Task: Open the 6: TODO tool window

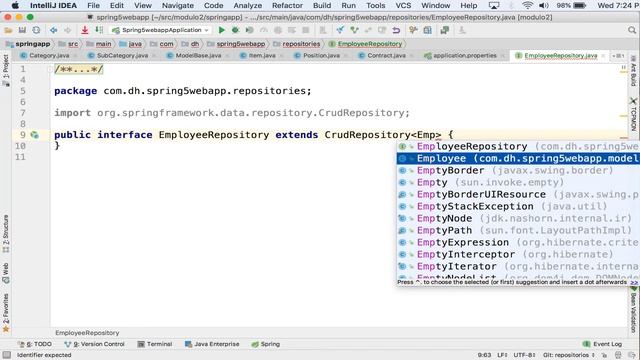Action: click(x=35, y=344)
